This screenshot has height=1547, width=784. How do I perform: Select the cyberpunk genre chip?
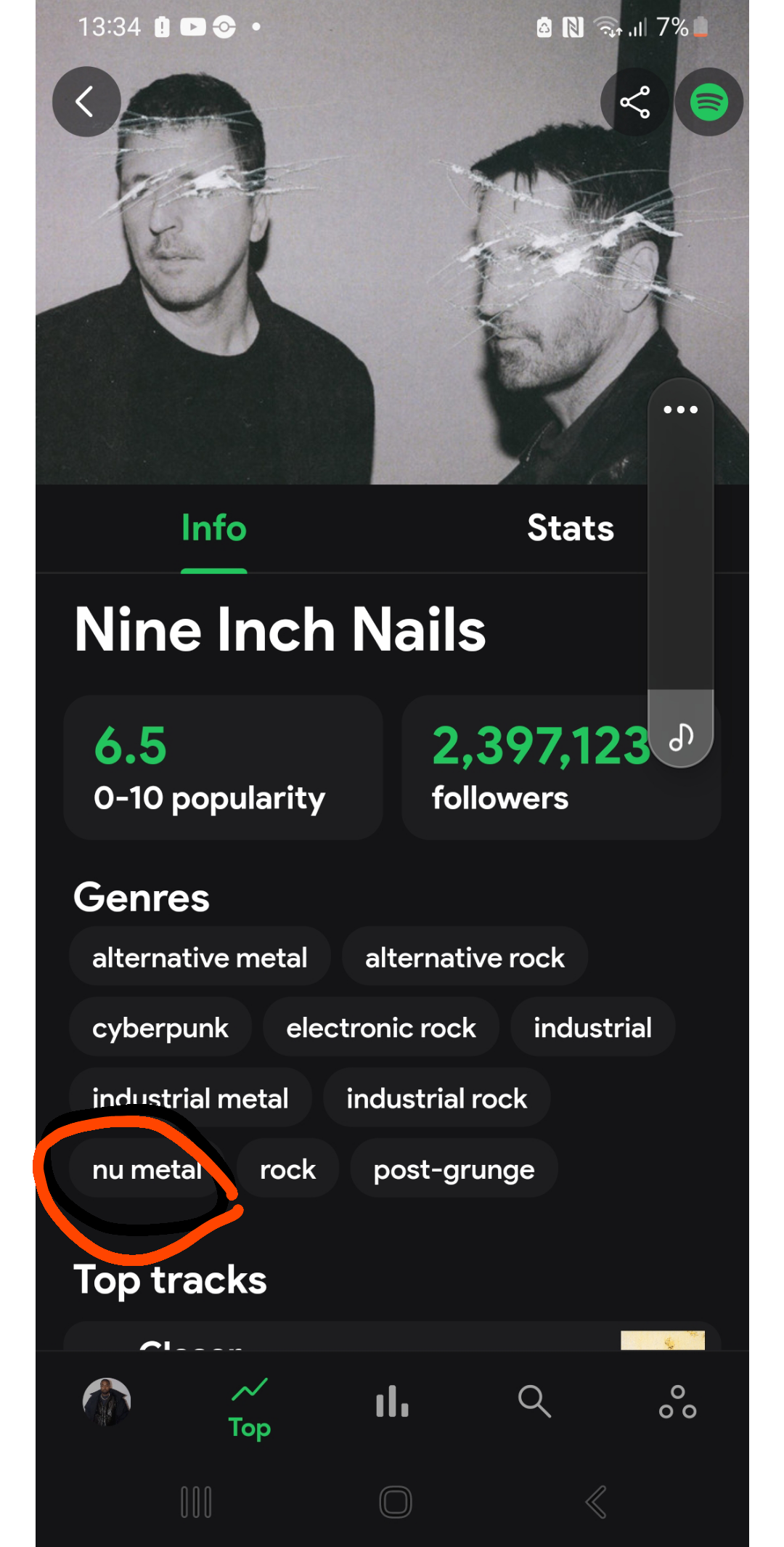click(x=160, y=1027)
